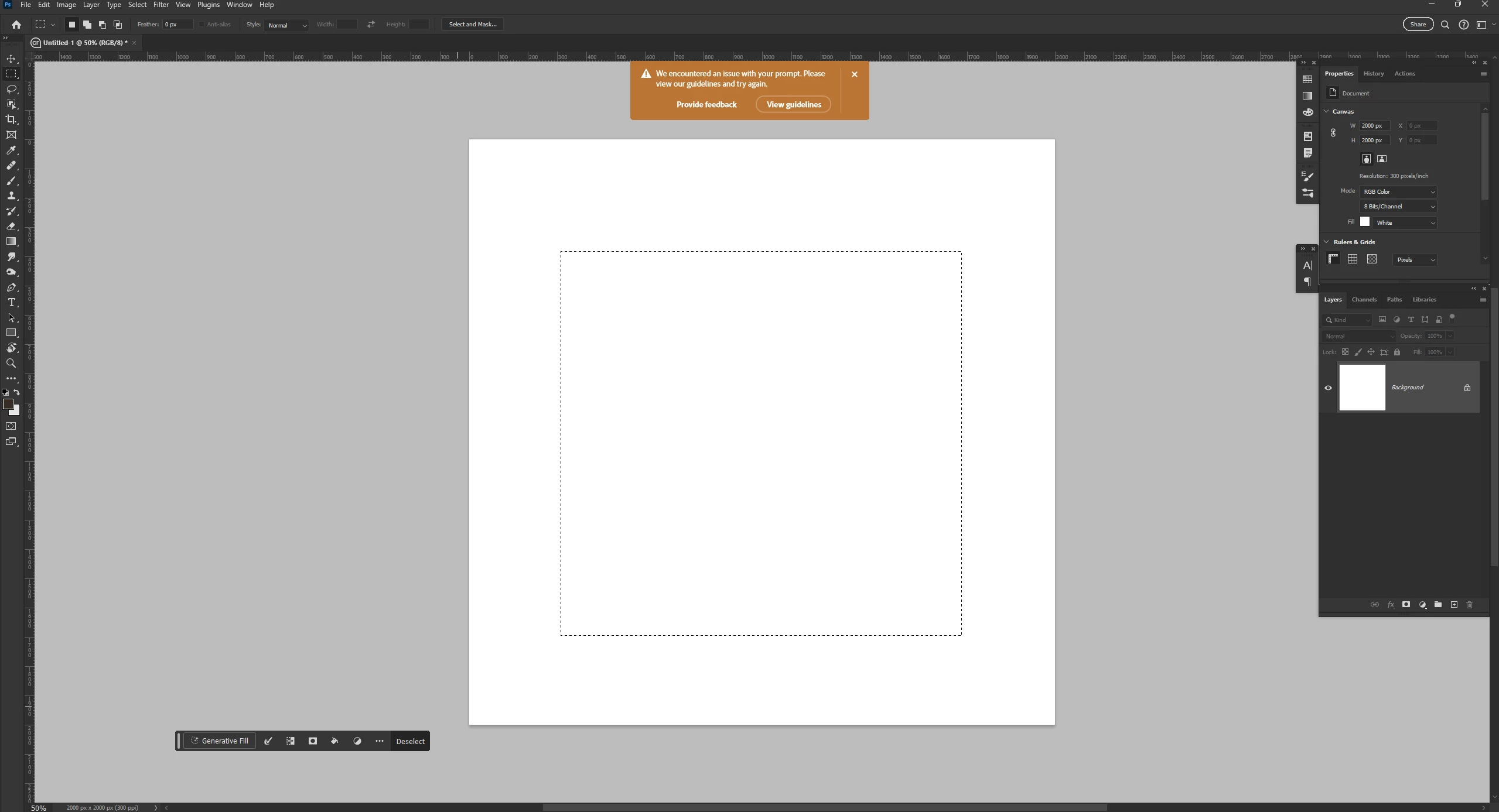
Task: Click the View guidelines button
Action: click(x=793, y=105)
